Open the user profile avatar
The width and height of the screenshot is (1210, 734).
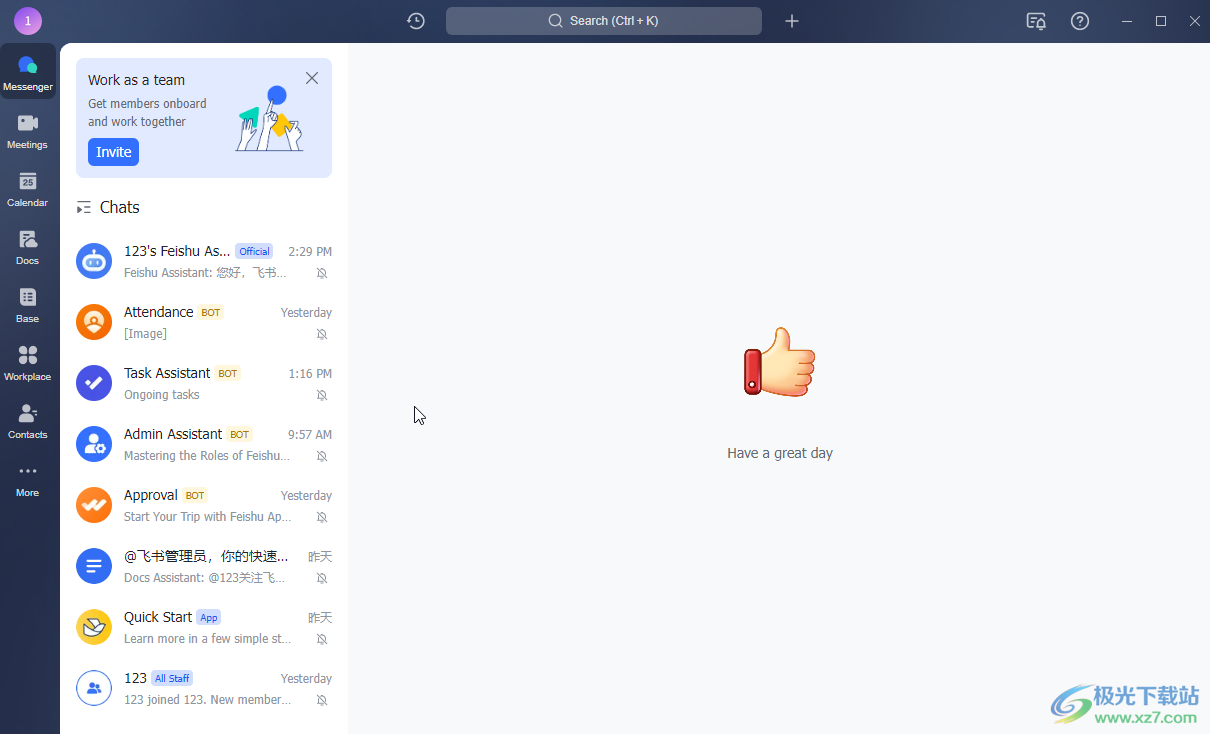click(28, 21)
